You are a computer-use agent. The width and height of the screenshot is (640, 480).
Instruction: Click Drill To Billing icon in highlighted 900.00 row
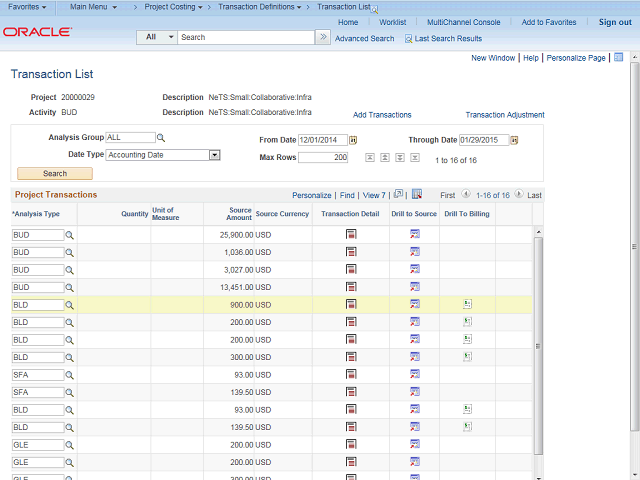pos(467,304)
